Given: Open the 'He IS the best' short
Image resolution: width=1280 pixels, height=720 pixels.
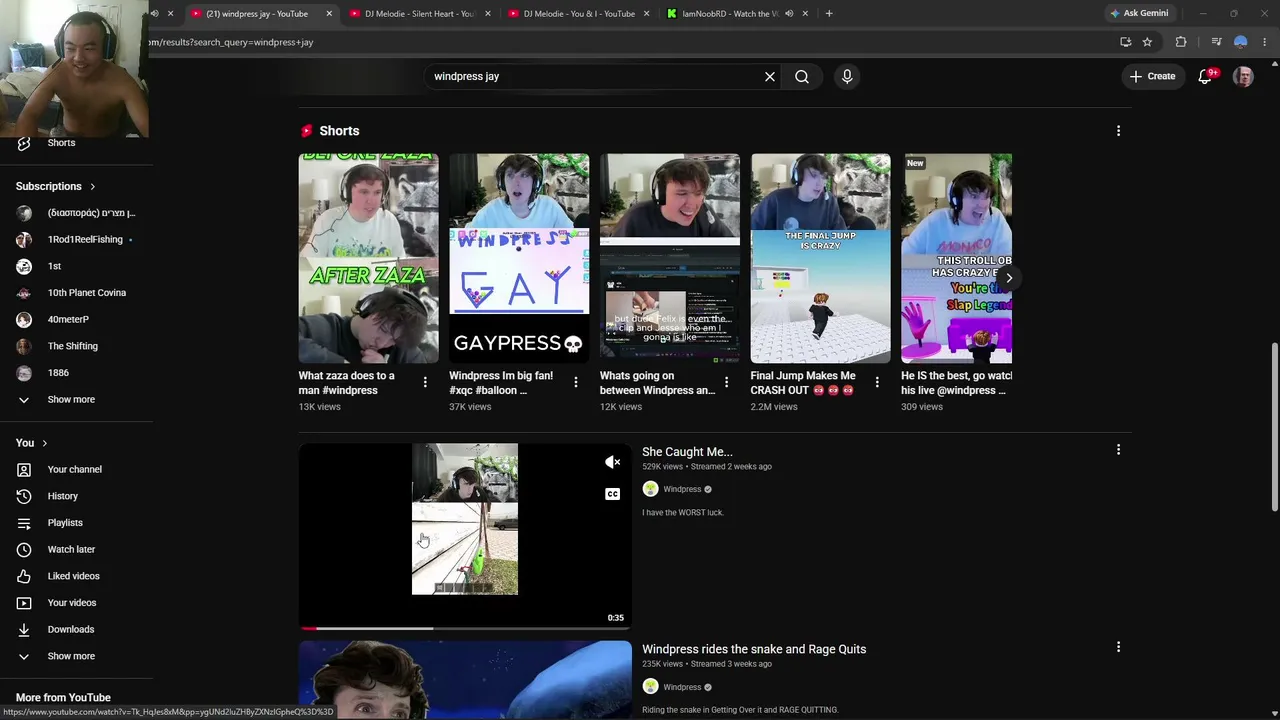Looking at the screenshot, I should click(956, 258).
